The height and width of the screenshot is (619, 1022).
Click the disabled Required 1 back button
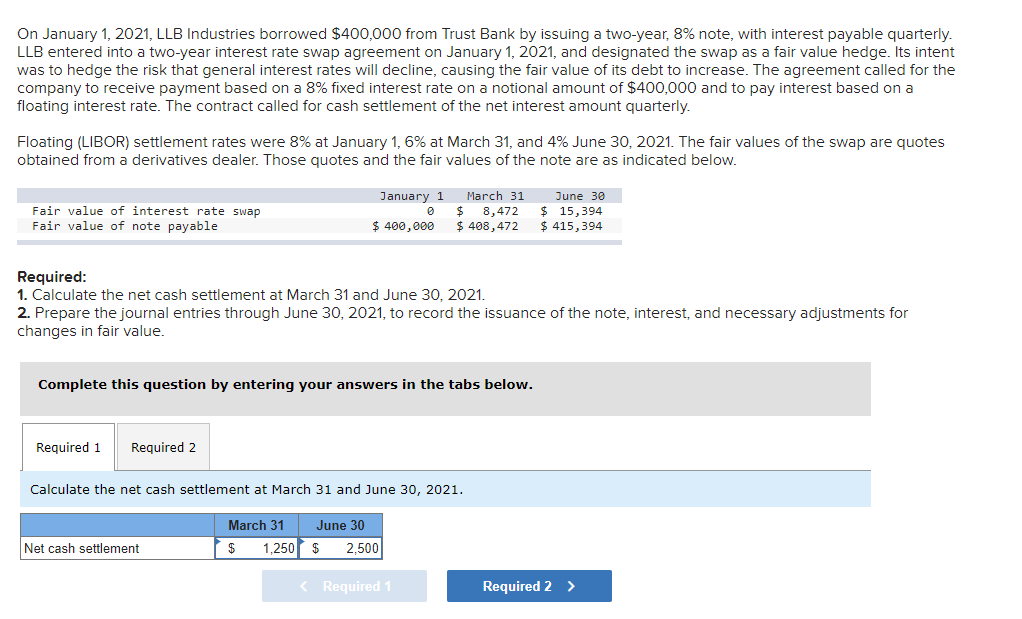pyautogui.click(x=344, y=586)
